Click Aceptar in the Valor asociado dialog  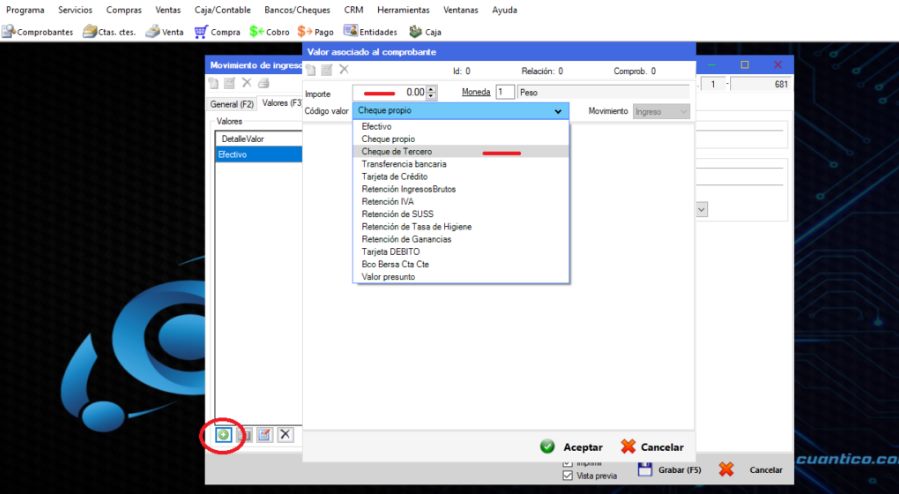tap(572, 447)
